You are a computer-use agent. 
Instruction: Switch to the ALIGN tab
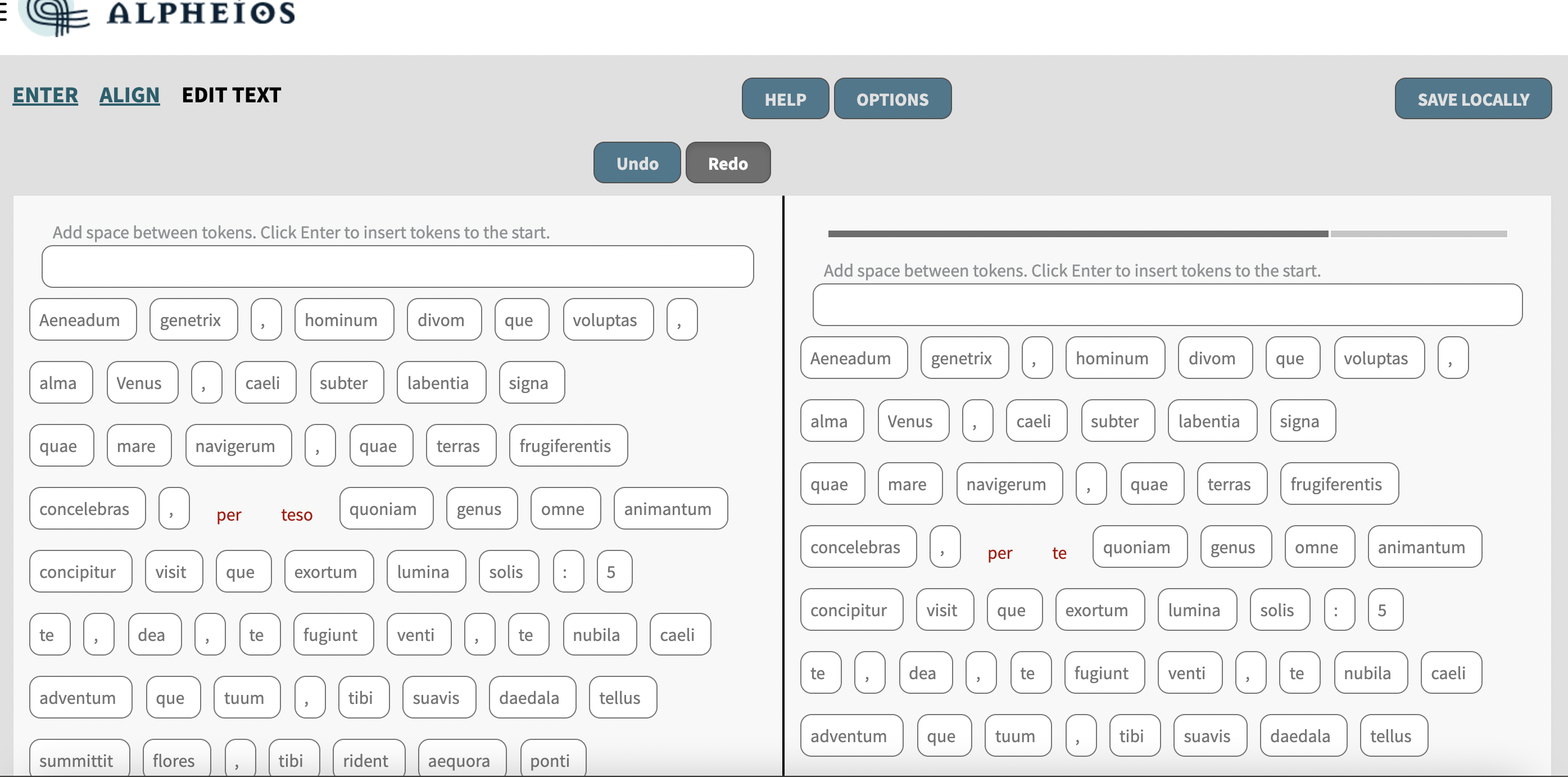(x=129, y=95)
